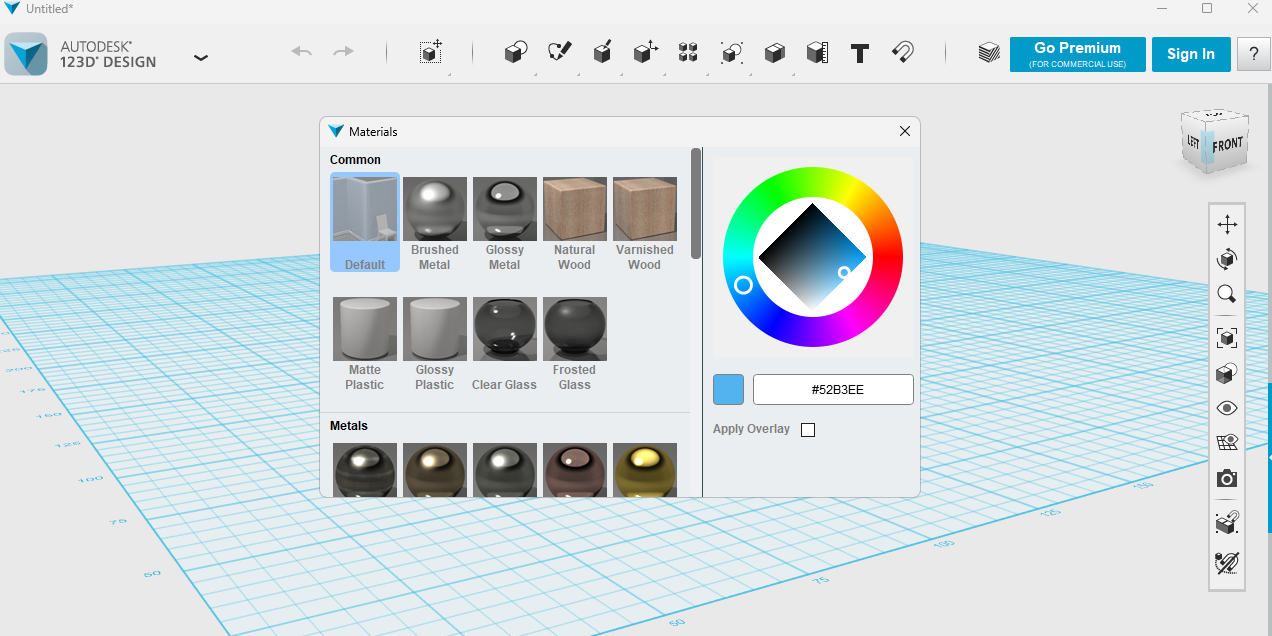Click the Orbit tool icon
1272x636 pixels.
pos(1227,259)
